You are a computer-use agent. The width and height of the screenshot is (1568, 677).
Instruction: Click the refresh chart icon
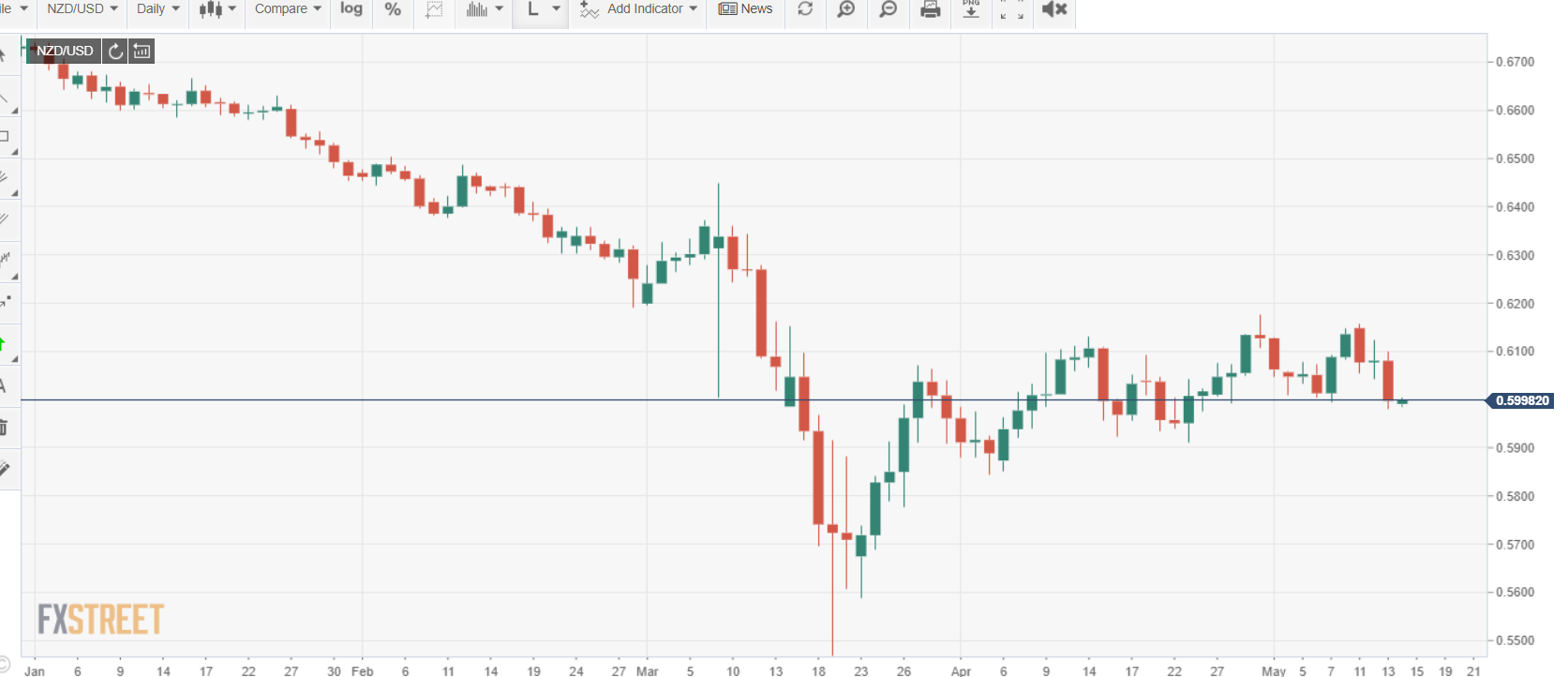tap(805, 9)
